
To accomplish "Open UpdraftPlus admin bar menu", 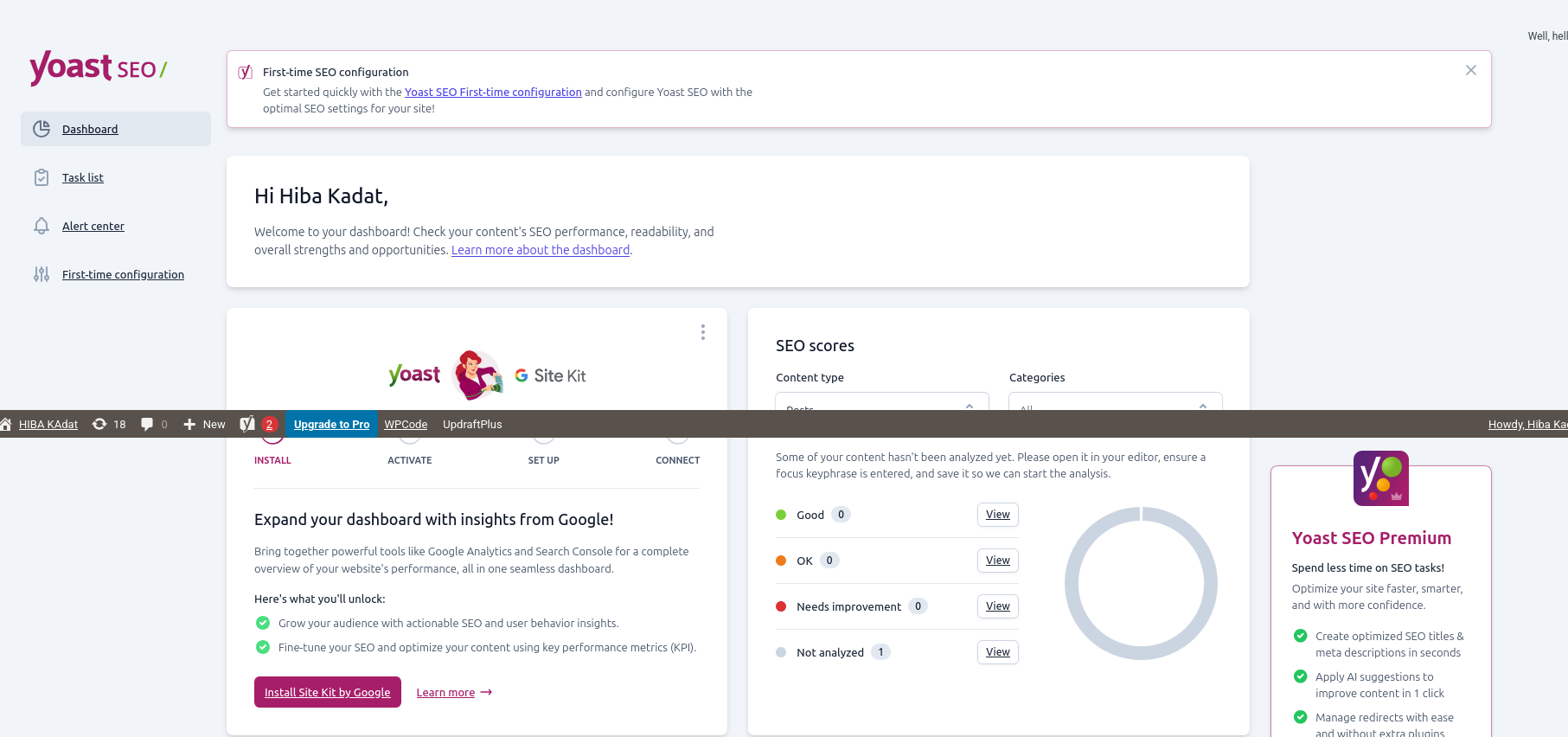I will pos(472,424).
